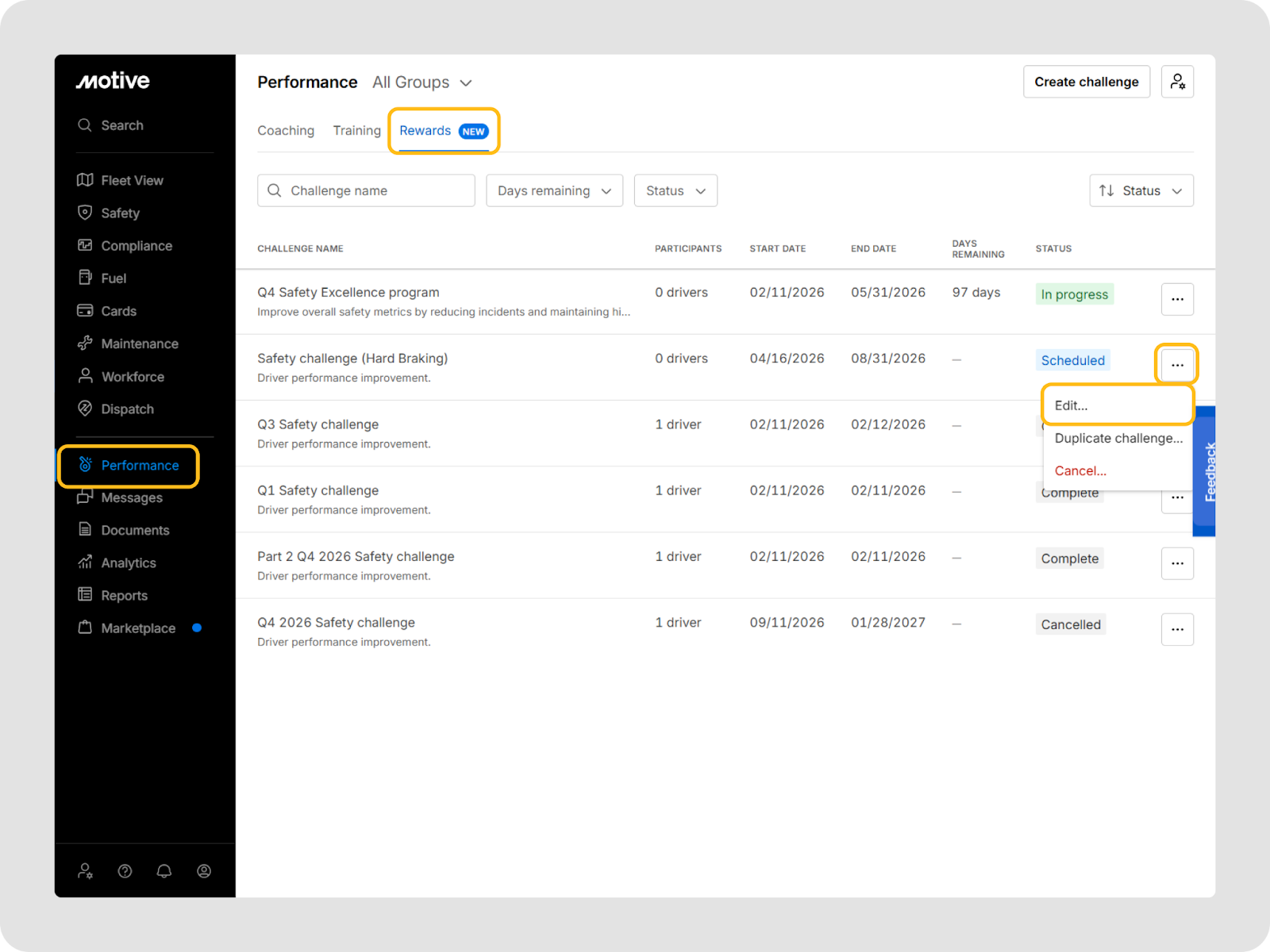Open Fleet View map icon in sidebar
The height and width of the screenshot is (952, 1270).
[x=85, y=180]
